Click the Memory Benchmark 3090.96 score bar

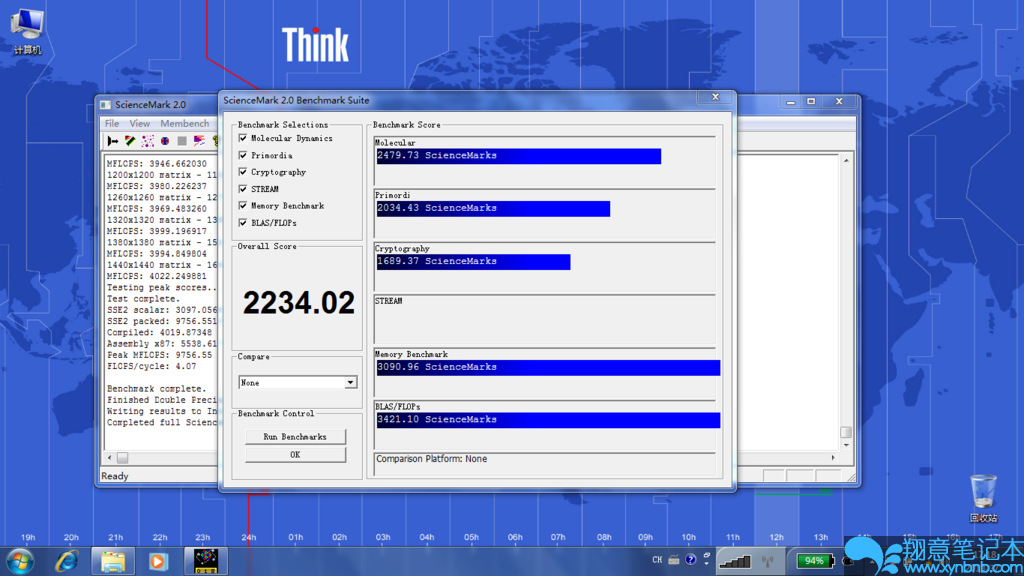548,368
